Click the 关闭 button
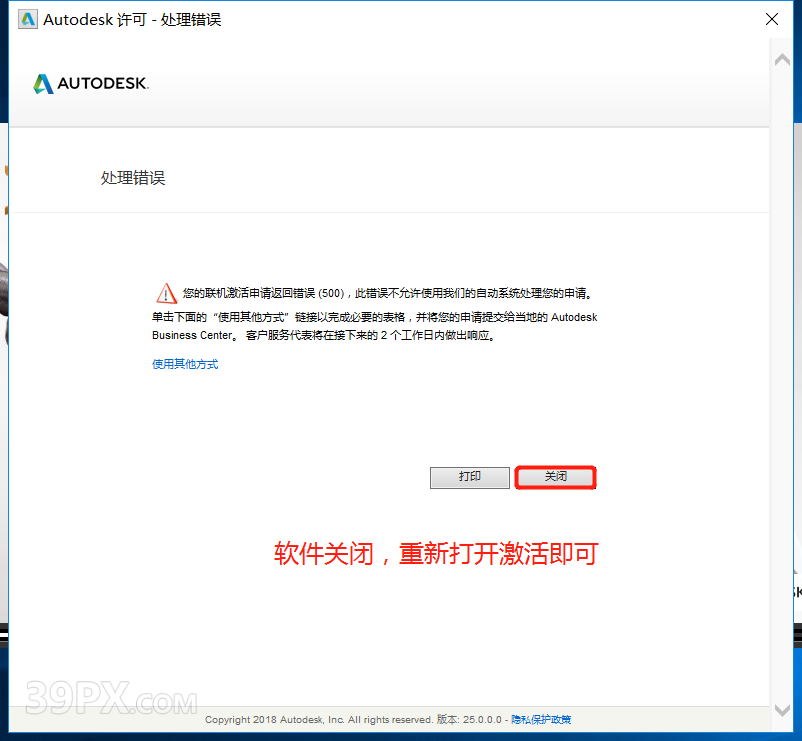Viewport: 802px width, 741px height. tap(555, 477)
